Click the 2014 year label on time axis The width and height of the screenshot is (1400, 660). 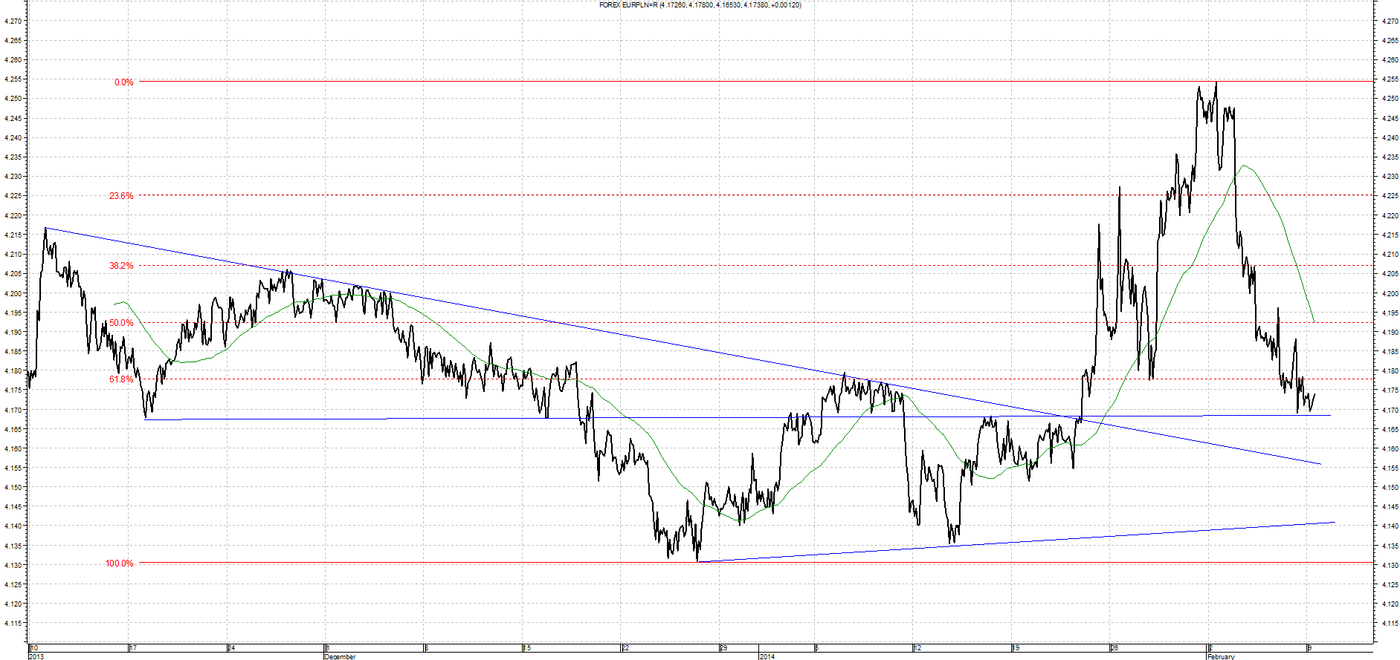click(767, 656)
